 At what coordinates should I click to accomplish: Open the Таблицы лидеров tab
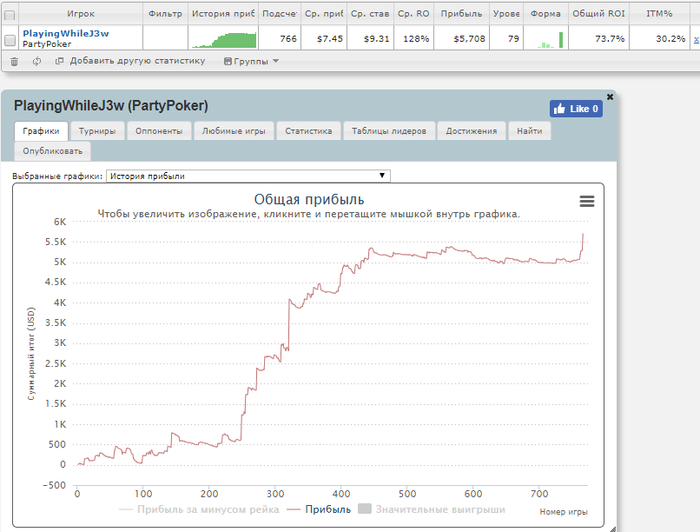[389, 131]
